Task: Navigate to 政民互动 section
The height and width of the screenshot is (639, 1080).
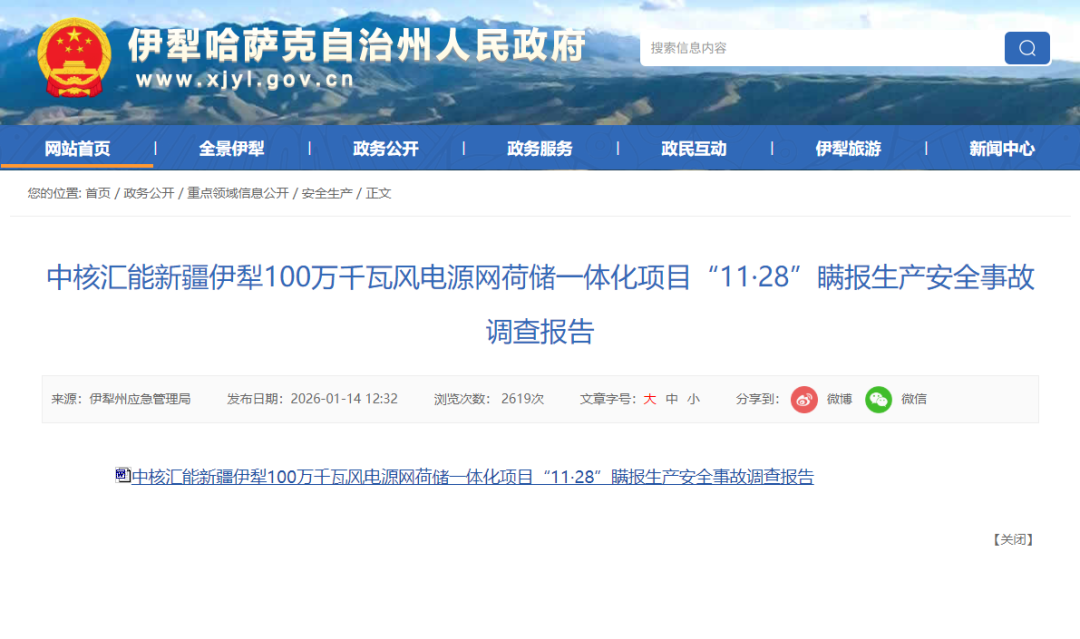Action: coord(694,148)
